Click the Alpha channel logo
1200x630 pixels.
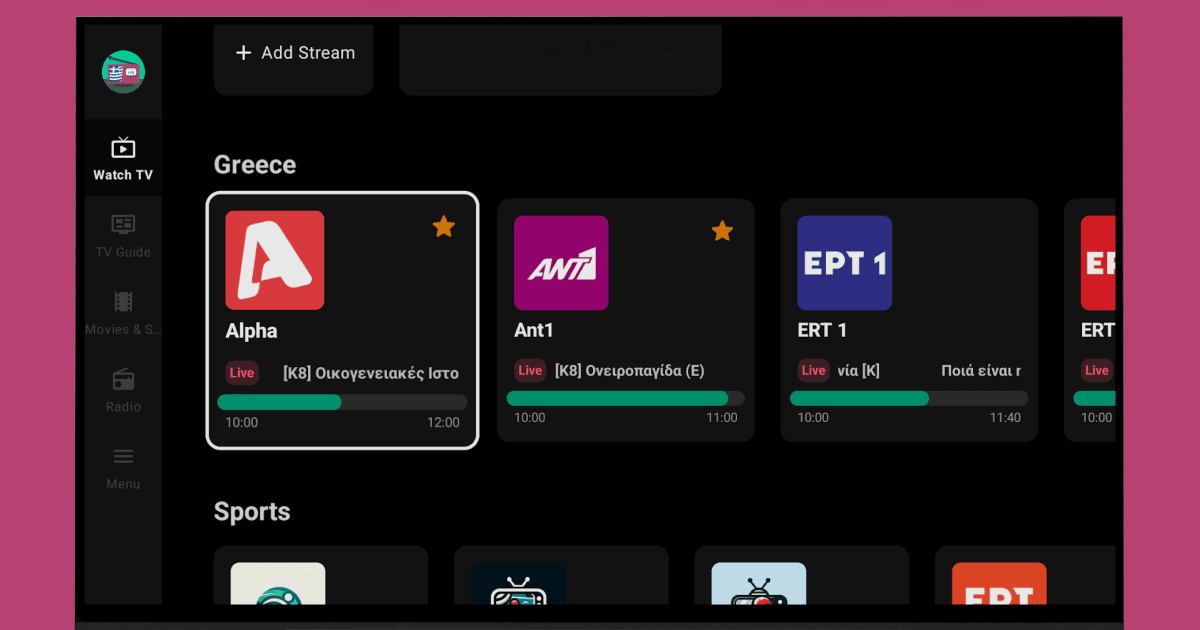(275, 260)
